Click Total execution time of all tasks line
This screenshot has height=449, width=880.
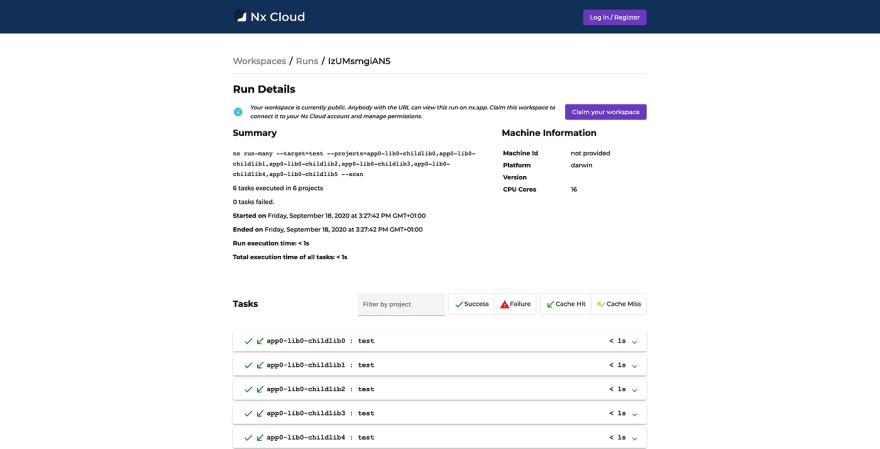tap(290, 257)
